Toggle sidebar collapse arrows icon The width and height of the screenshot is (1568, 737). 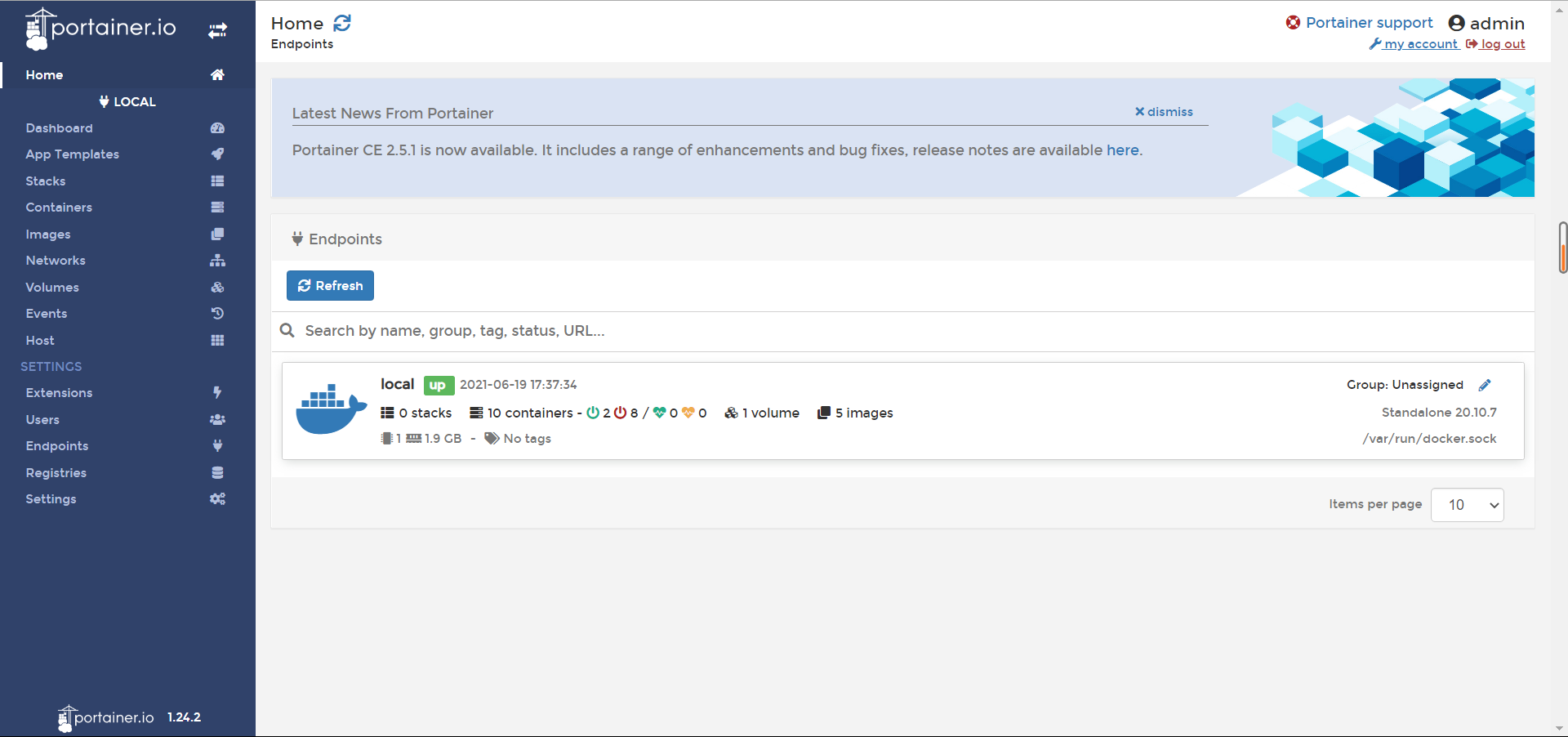tap(217, 30)
